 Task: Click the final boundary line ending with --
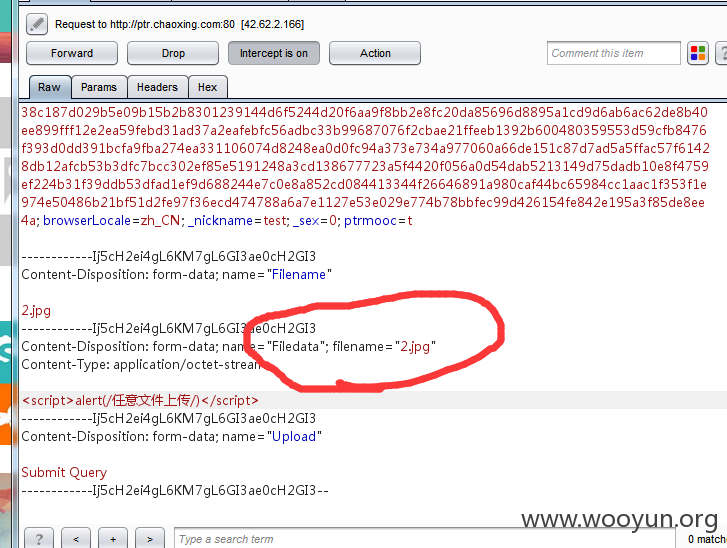(175, 491)
